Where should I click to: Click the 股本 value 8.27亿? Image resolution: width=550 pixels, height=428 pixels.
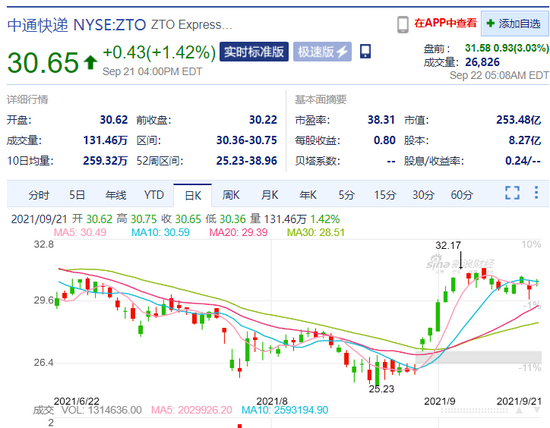click(x=525, y=140)
